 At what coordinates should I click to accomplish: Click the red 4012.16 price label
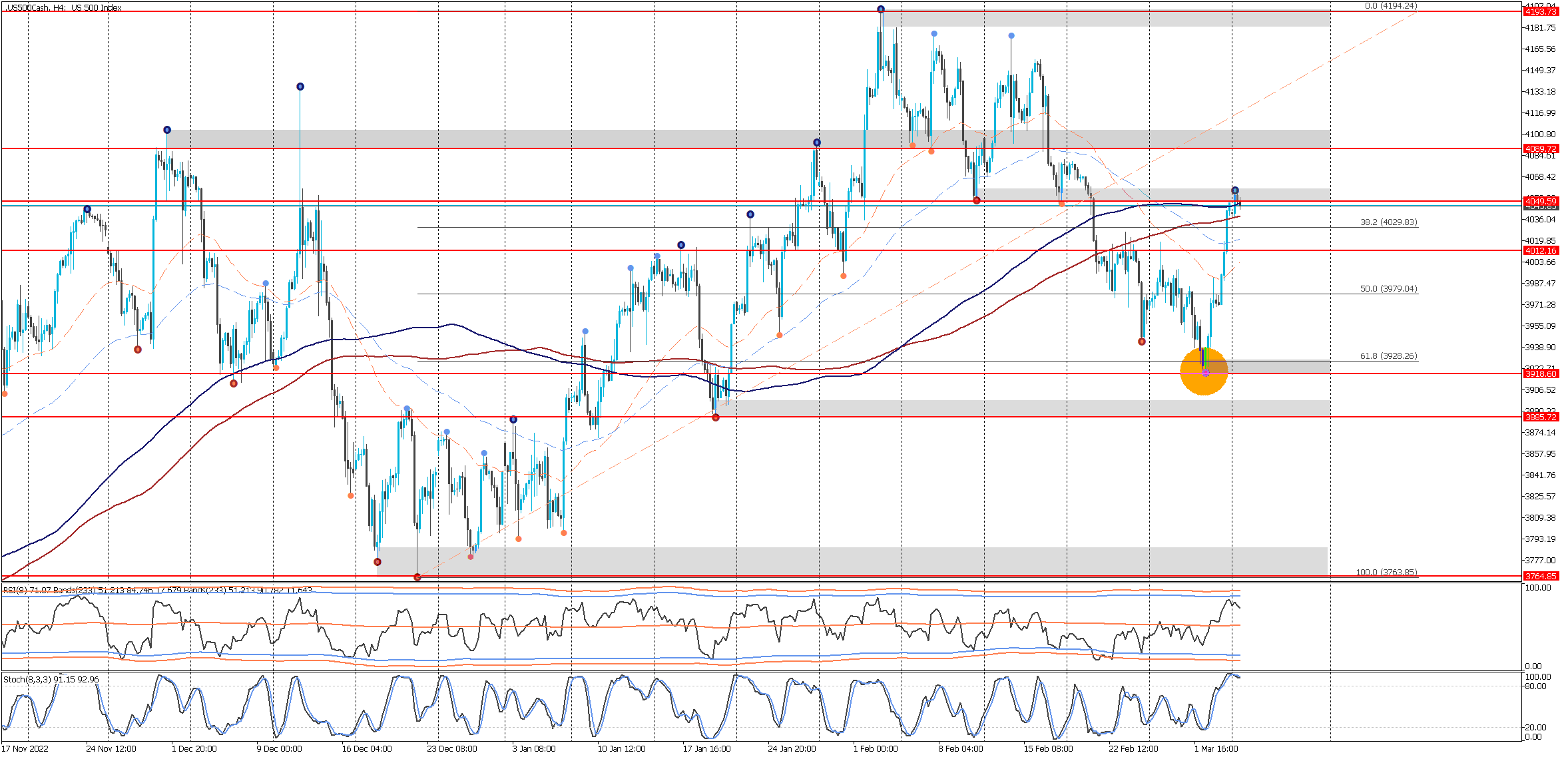(x=1541, y=251)
